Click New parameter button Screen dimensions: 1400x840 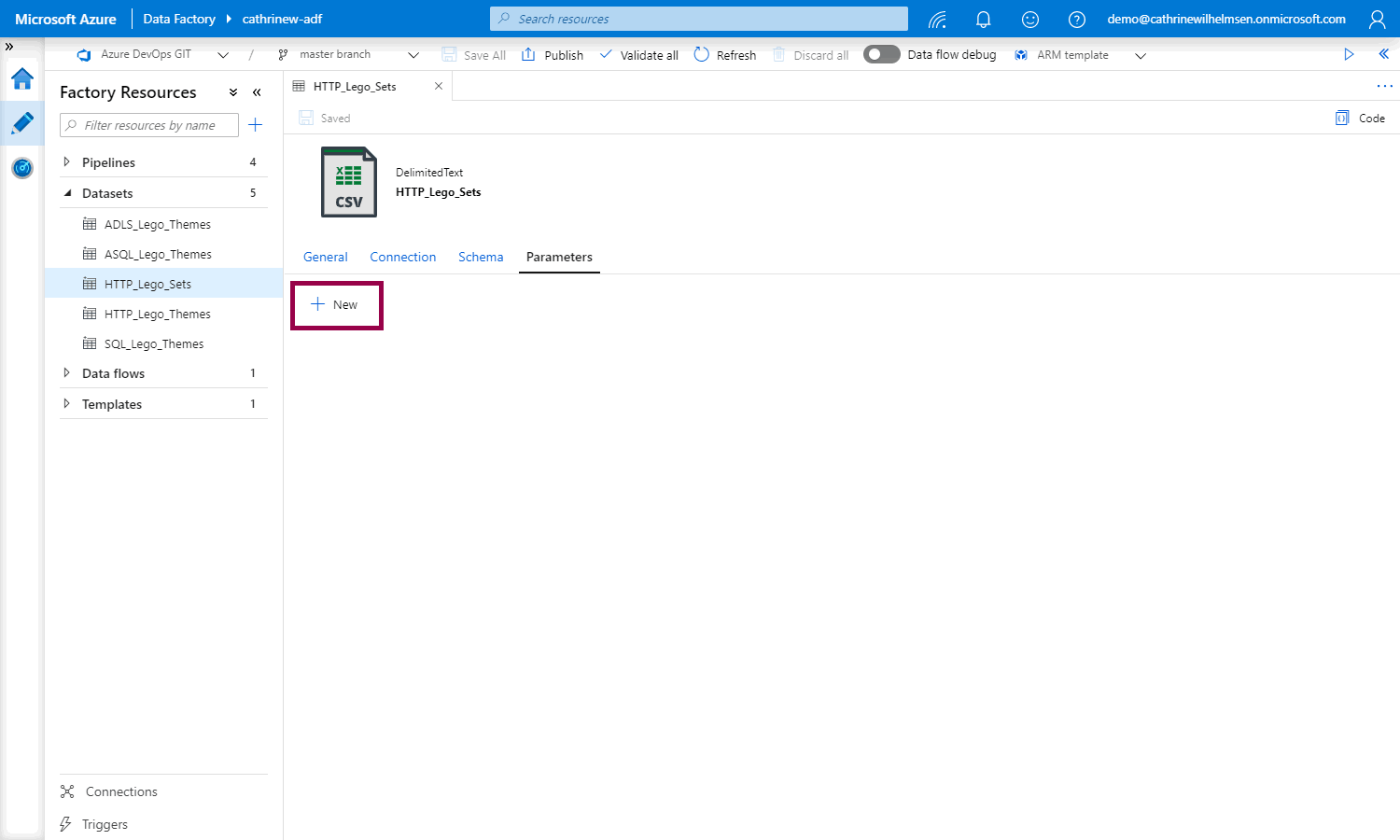[336, 305]
